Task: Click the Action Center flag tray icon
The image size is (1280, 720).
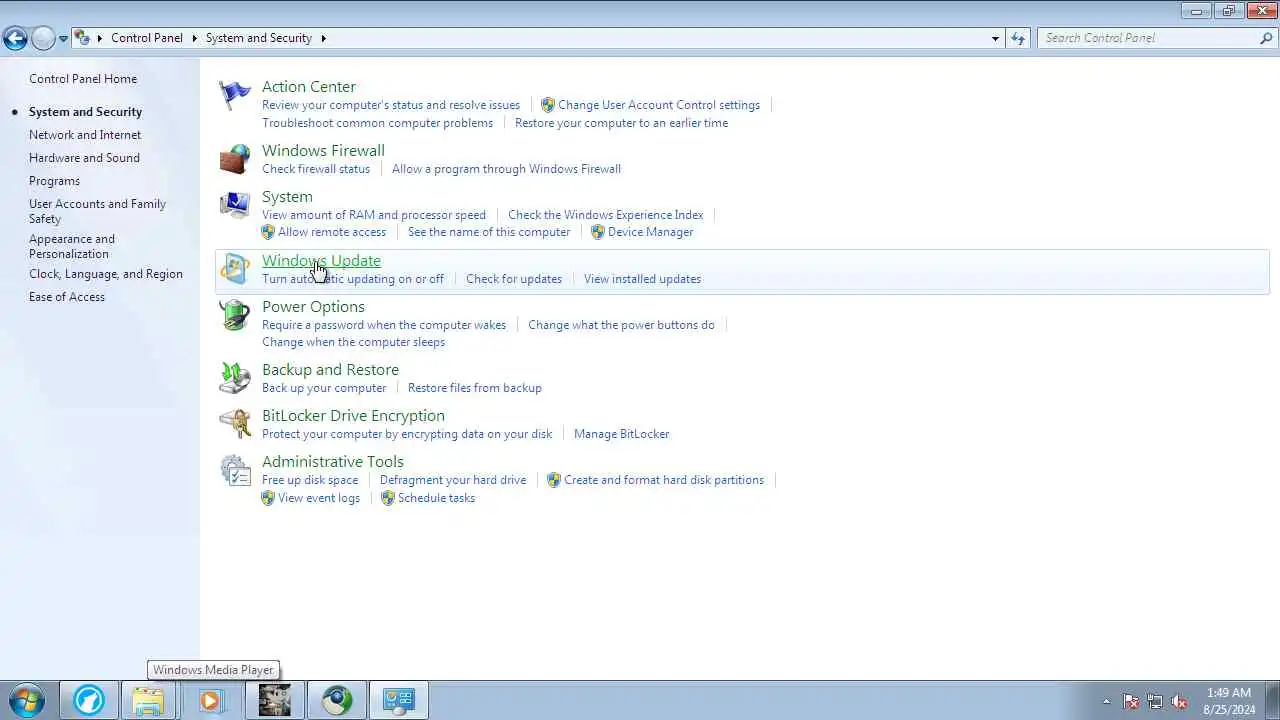Action: [x=1131, y=701]
